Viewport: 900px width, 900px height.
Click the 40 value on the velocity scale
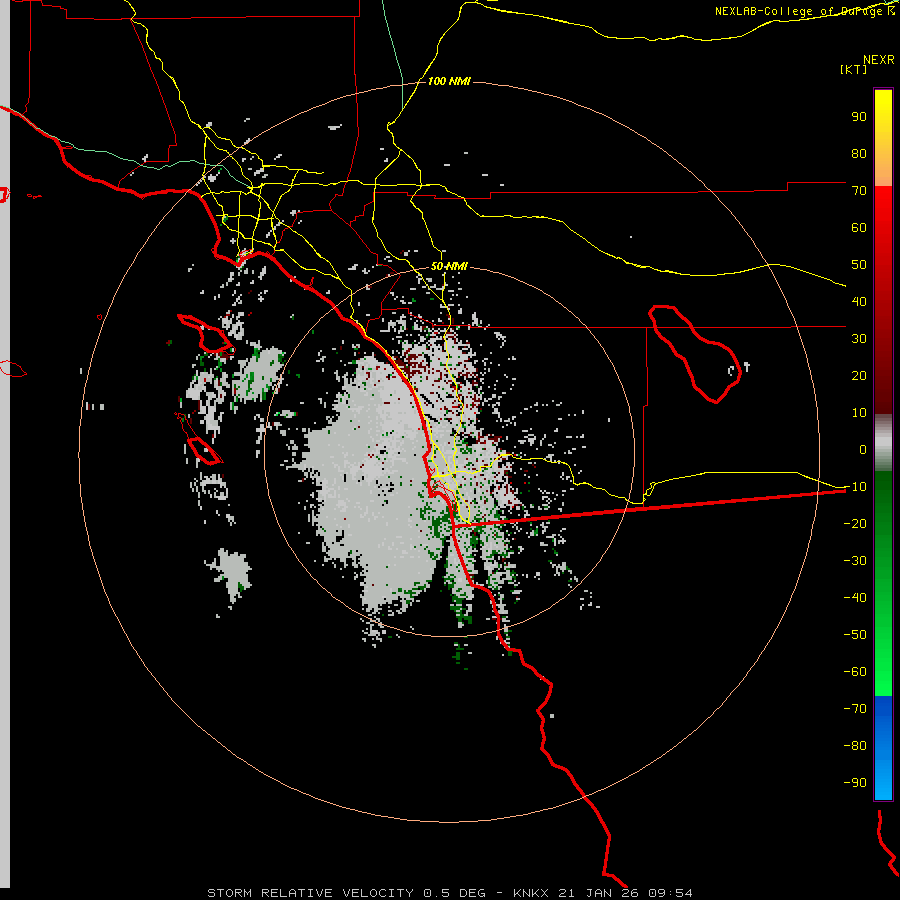click(859, 302)
